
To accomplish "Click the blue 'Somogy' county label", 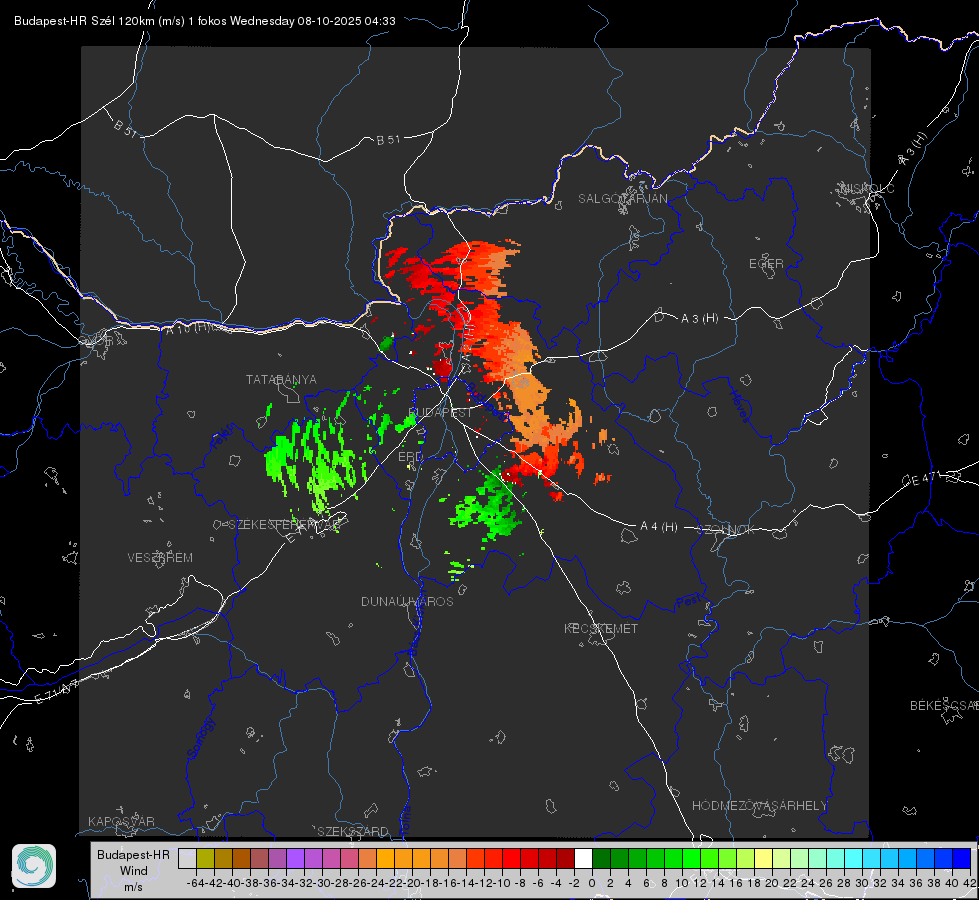I will [x=202, y=737].
